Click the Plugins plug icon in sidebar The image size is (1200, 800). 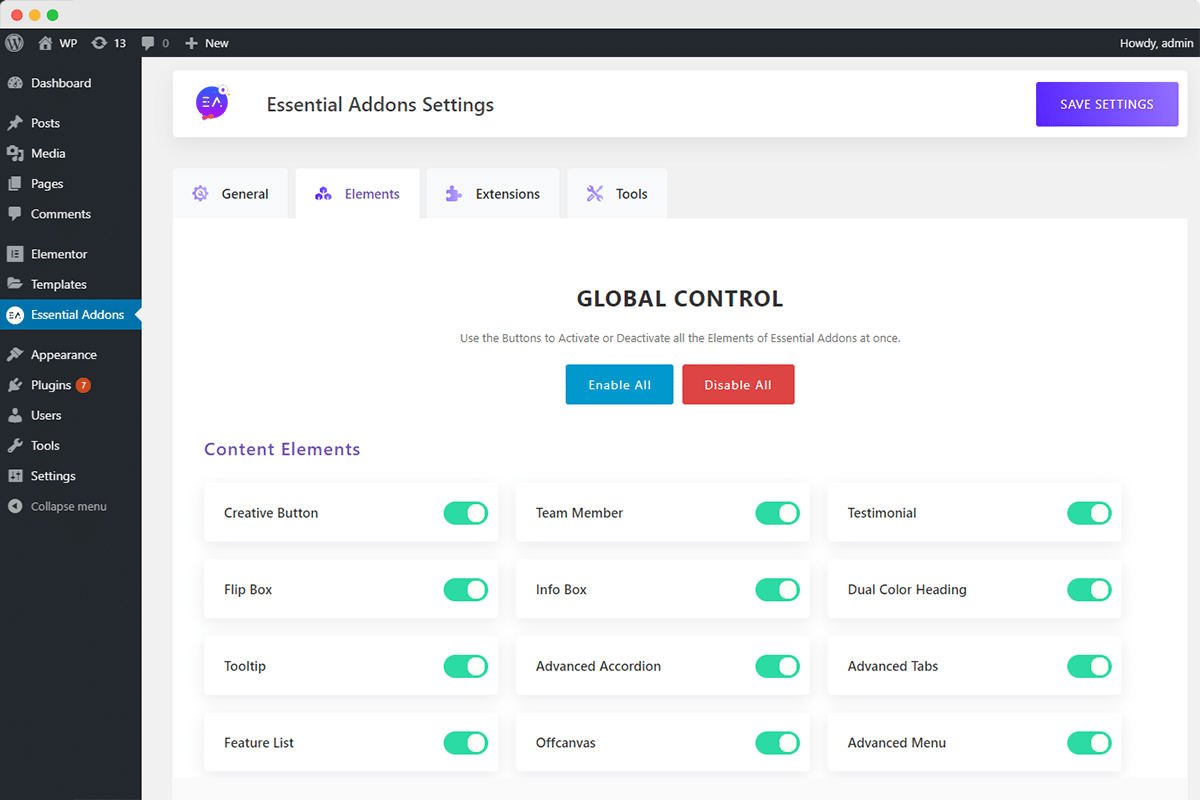[x=15, y=385]
